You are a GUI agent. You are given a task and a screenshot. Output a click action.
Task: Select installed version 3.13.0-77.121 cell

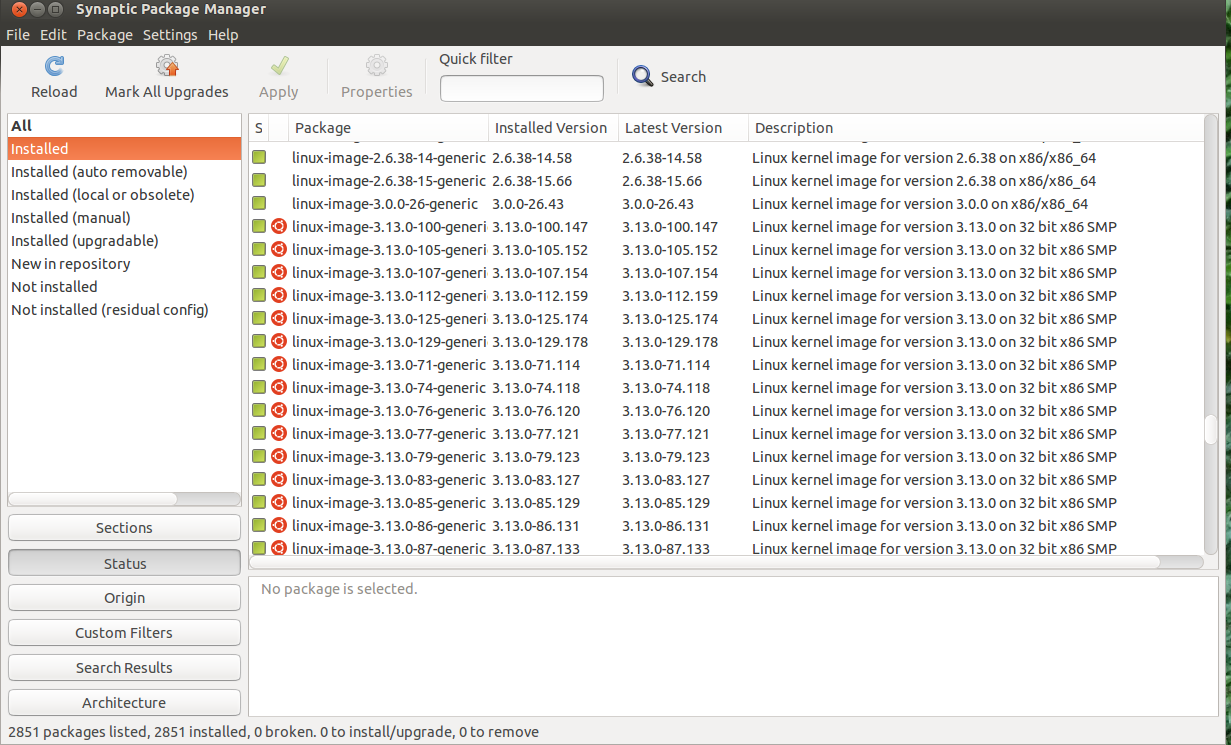pos(536,434)
